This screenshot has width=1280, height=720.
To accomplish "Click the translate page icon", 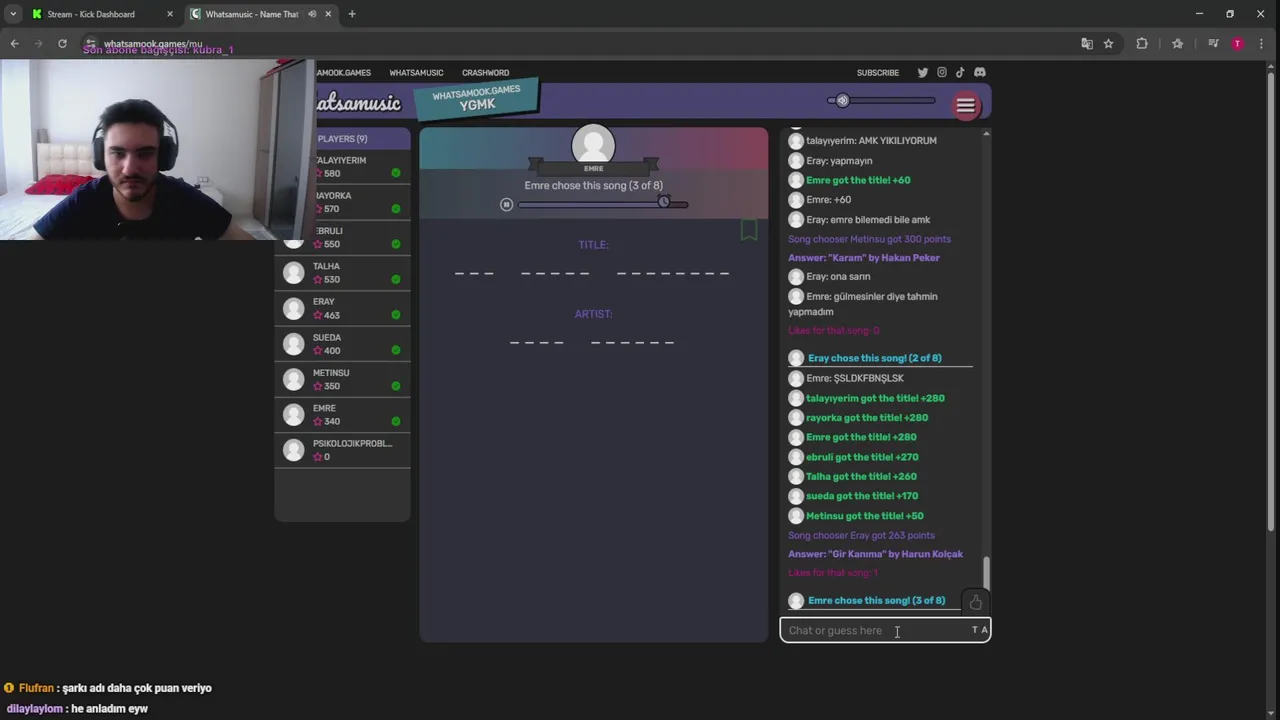I will point(1087,44).
